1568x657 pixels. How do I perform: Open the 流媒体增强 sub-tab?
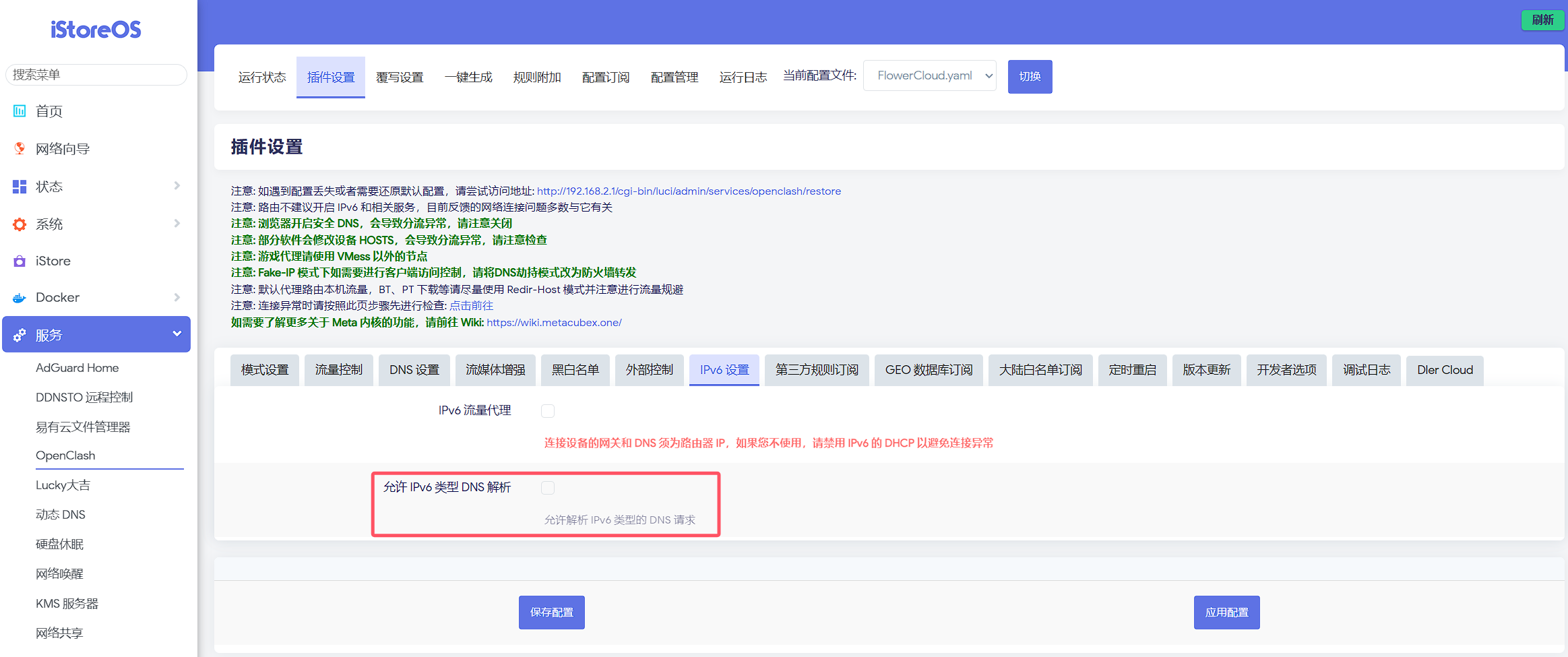(x=495, y=370)
